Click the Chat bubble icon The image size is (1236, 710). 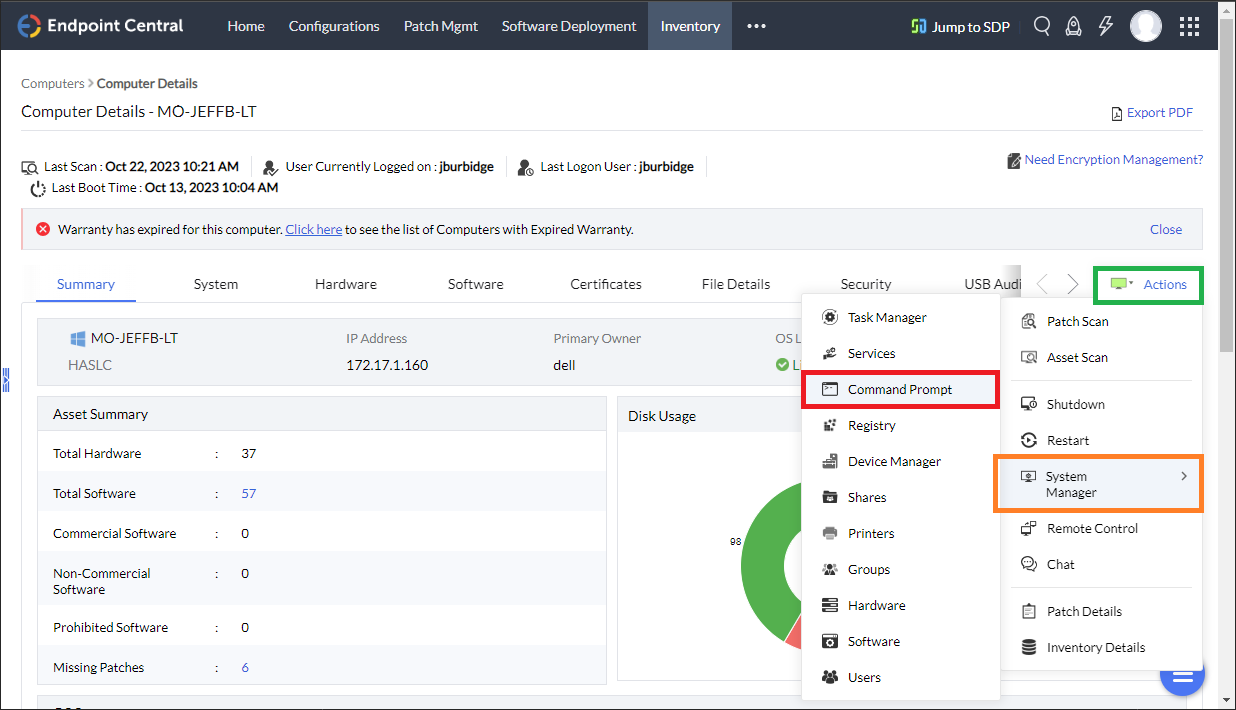tap(1028, 564)
